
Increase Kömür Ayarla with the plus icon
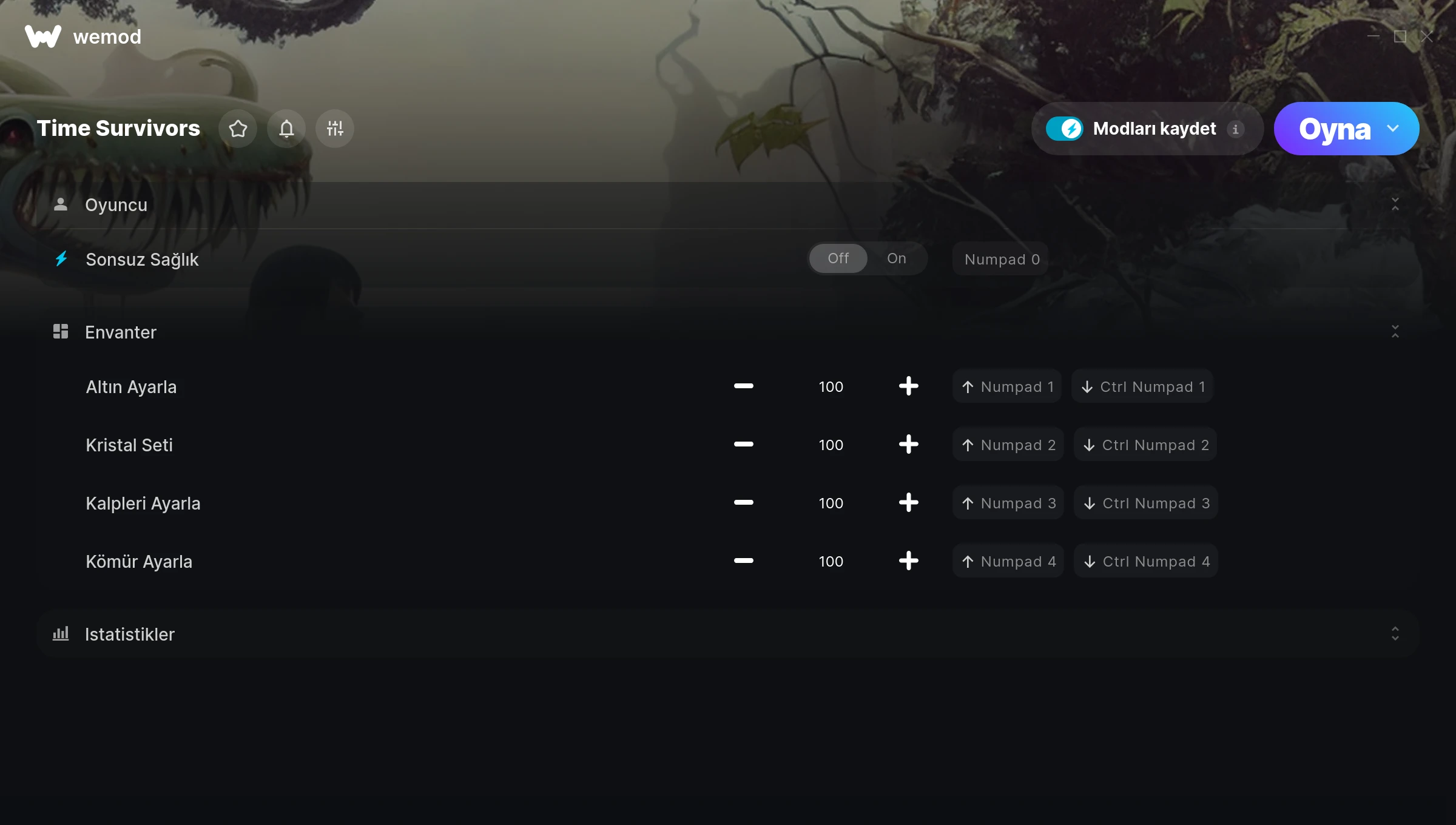click(908, 561)
